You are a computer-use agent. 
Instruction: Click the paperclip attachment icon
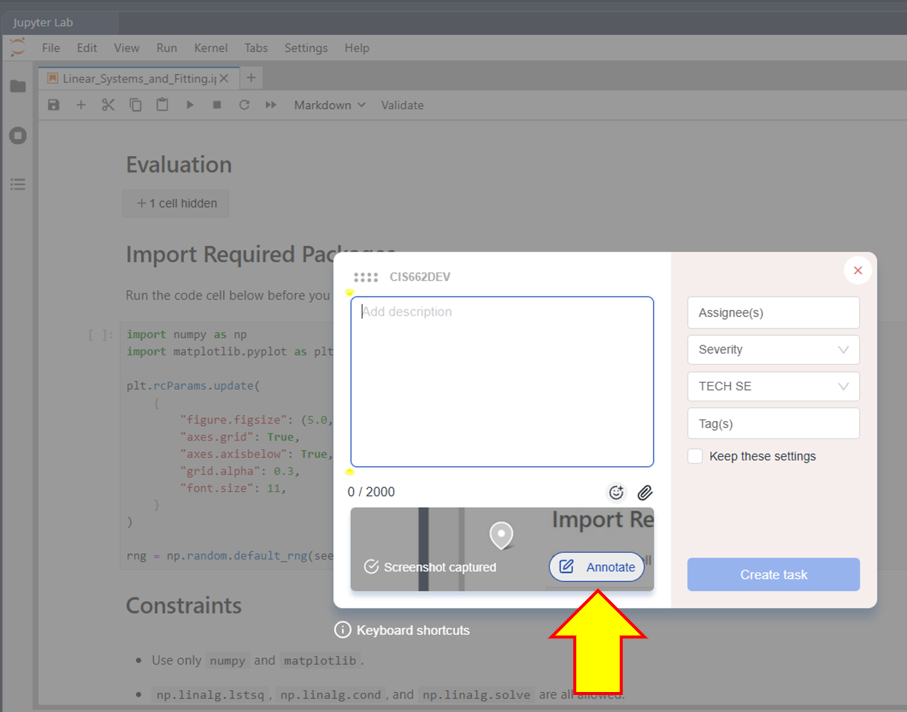point(645,492)
